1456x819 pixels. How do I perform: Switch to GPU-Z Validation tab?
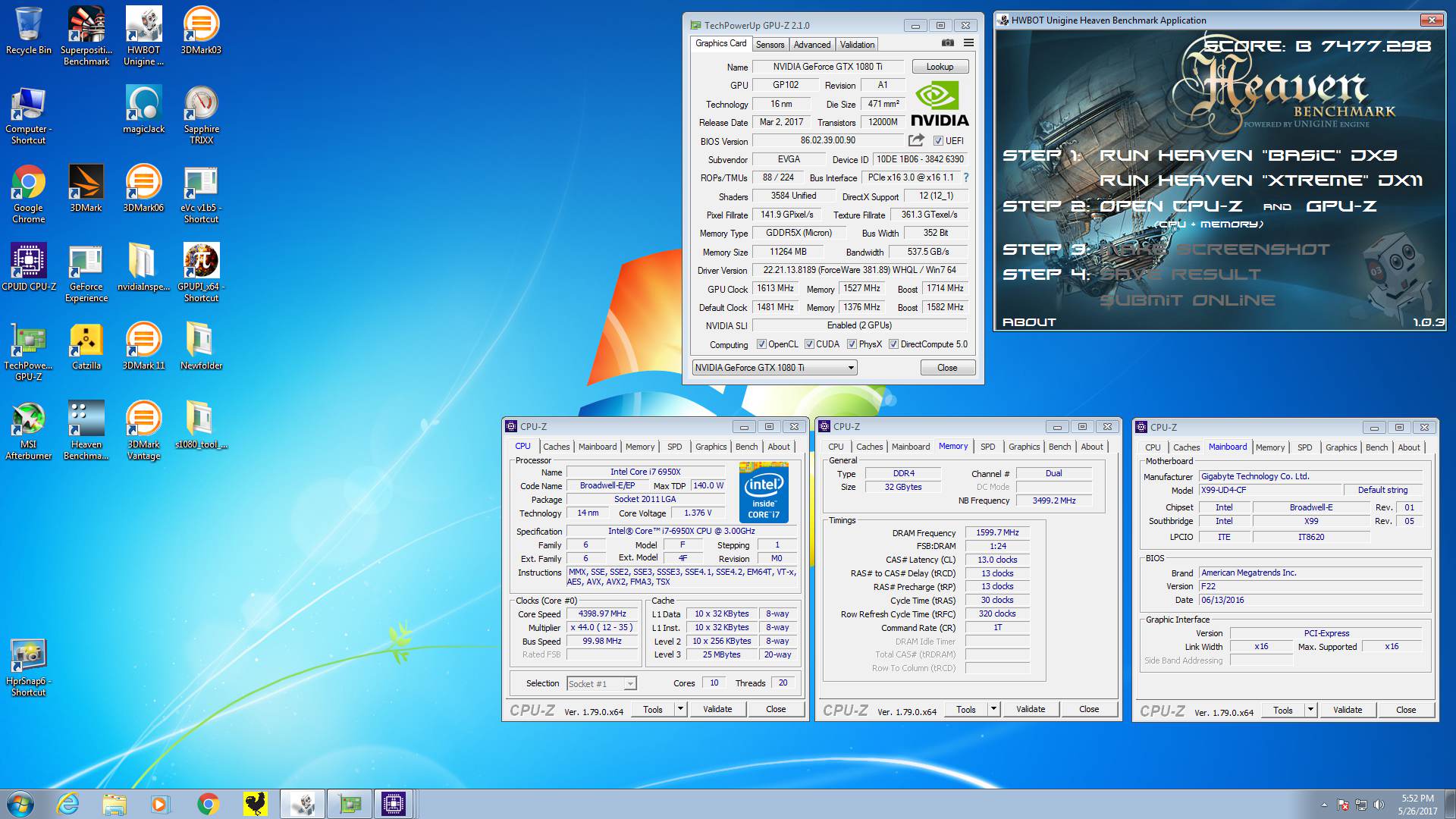pyautogui.click(x=857, y=45)
